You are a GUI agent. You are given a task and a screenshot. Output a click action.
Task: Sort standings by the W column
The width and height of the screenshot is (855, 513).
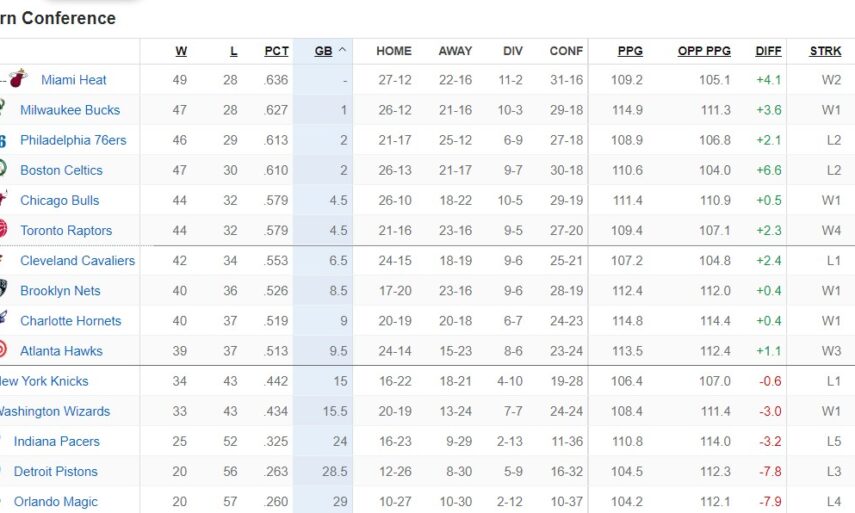coord(181,51)
